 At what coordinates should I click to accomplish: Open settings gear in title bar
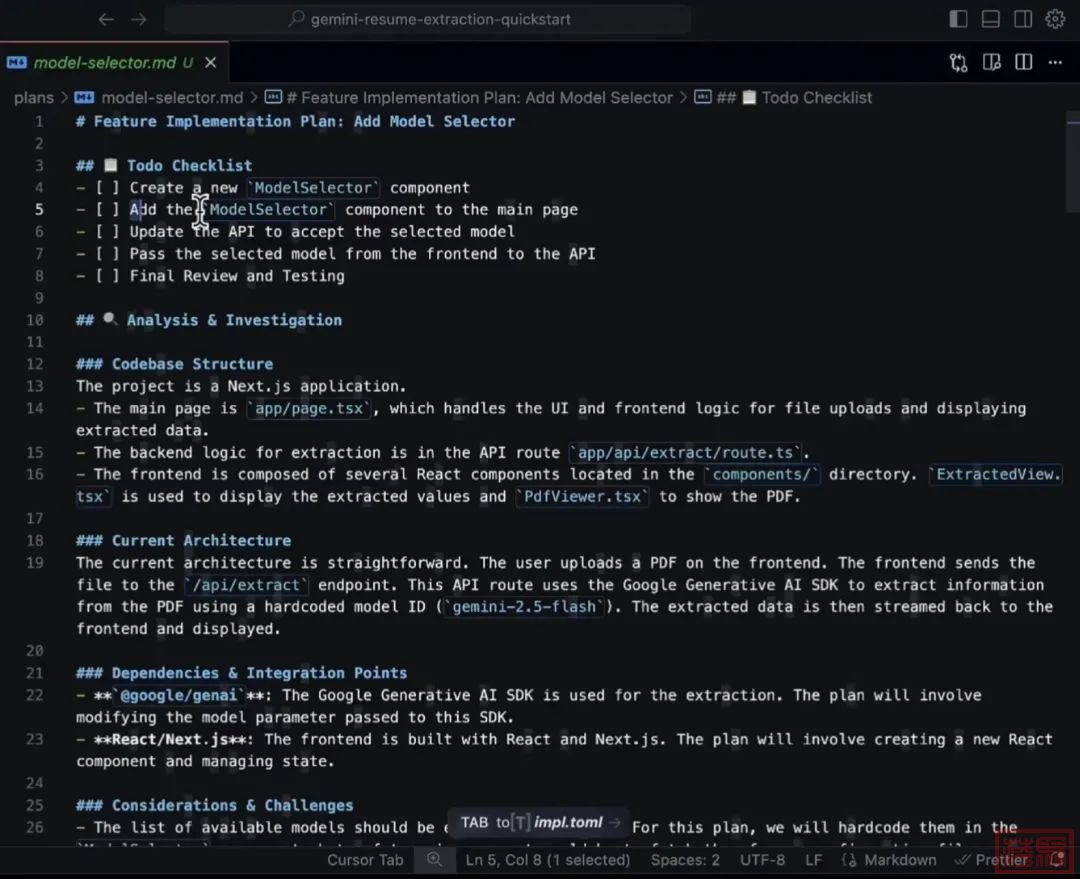tap(1055, 19)
